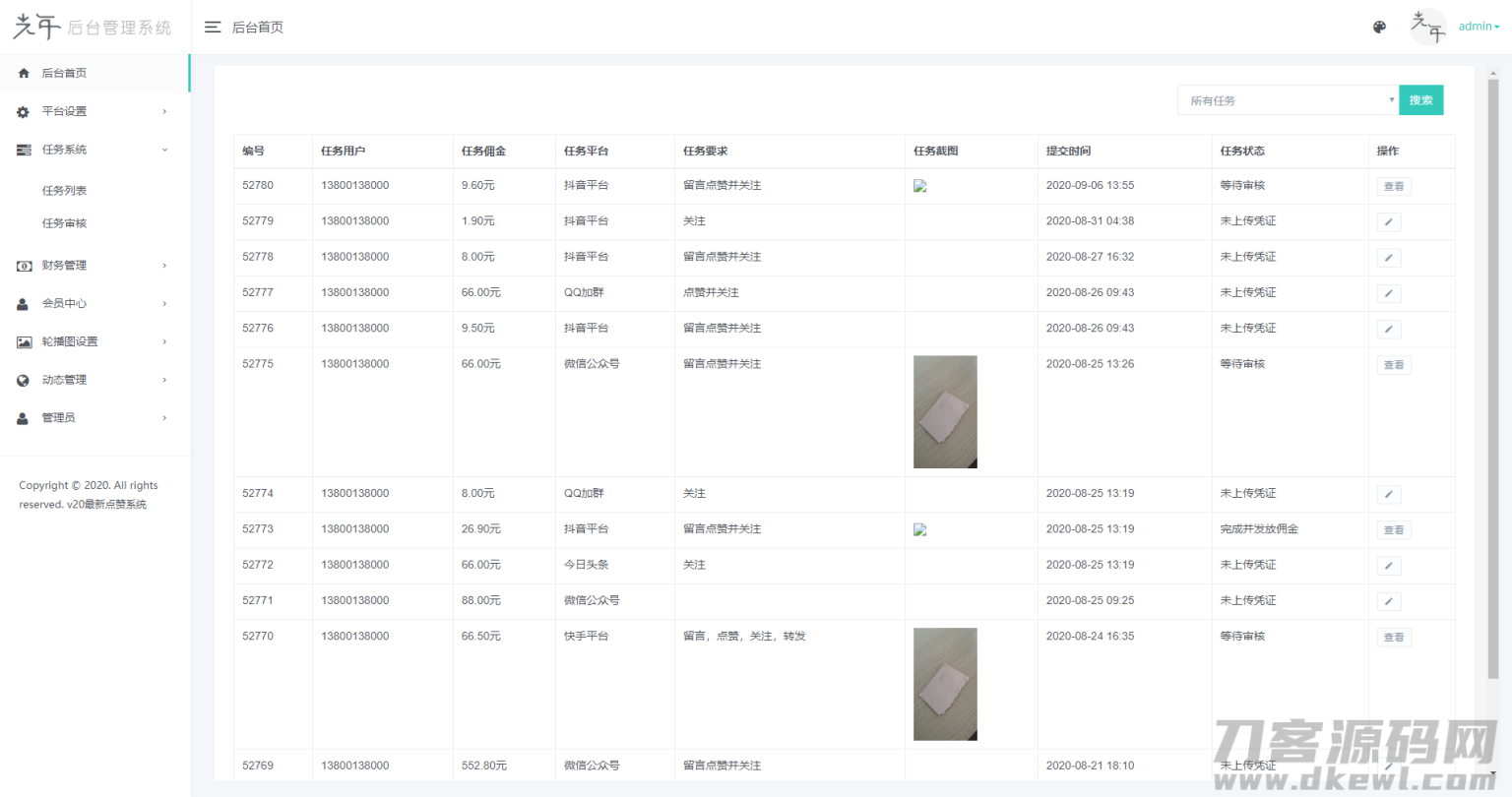
Task: Select the home icon beside 后台首页
Action: click(x=22, y=73)
